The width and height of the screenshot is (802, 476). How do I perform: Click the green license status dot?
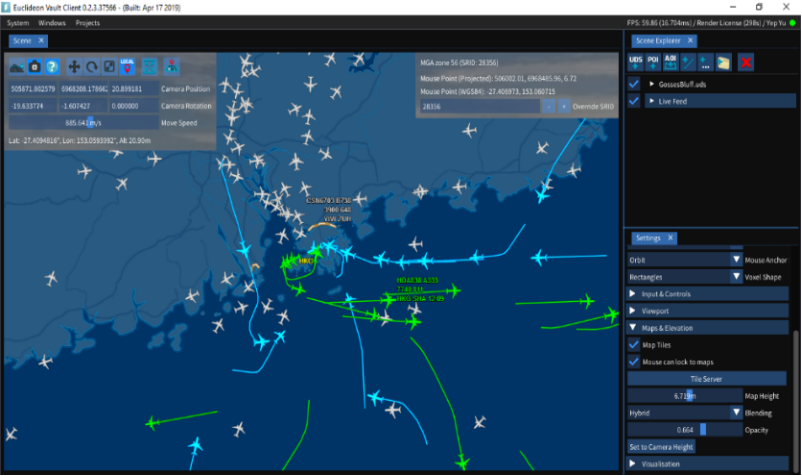click(x=792, y=22)
